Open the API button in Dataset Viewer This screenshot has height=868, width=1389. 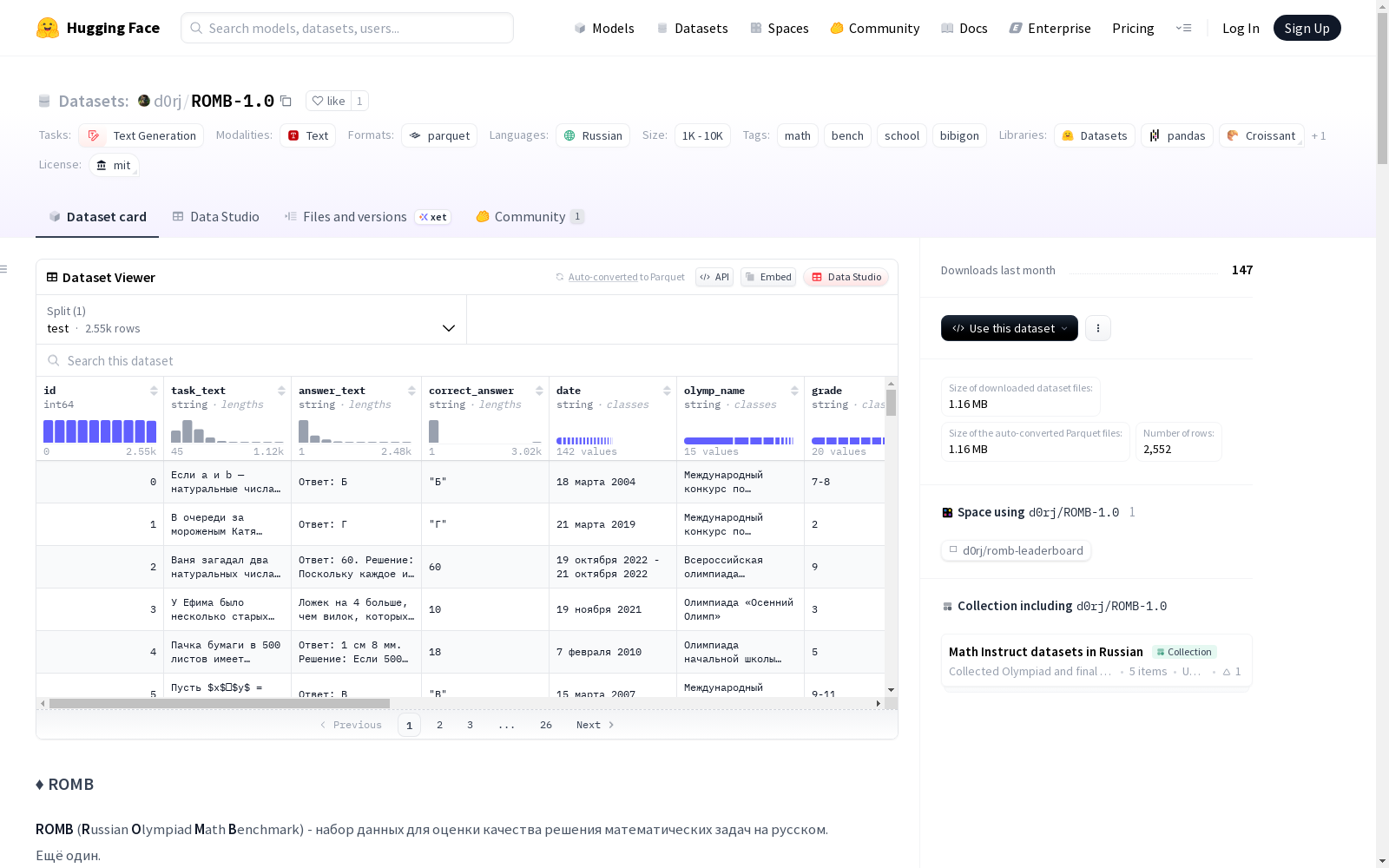714,277
